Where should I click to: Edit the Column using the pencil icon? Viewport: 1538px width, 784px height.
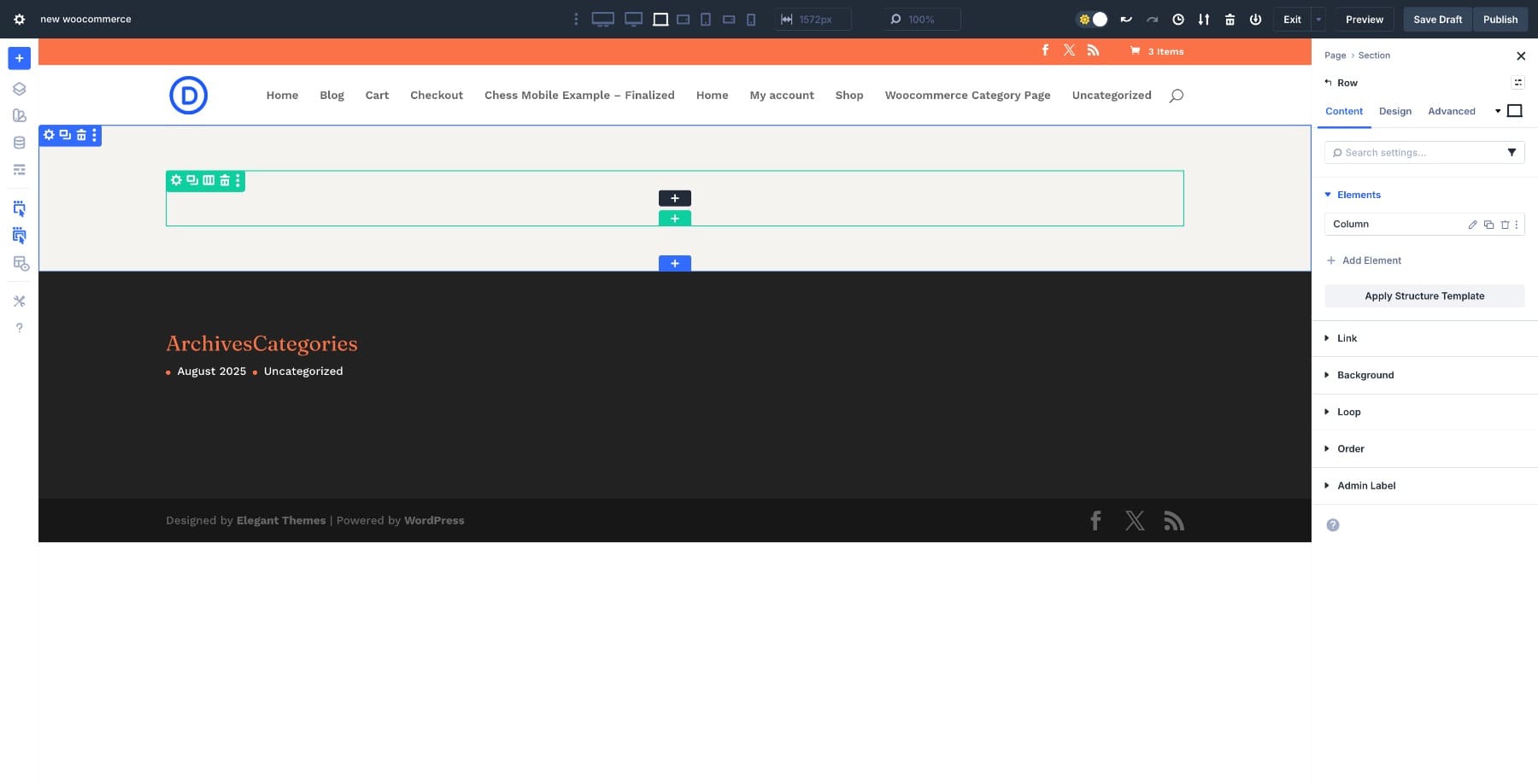[1472, 224]
